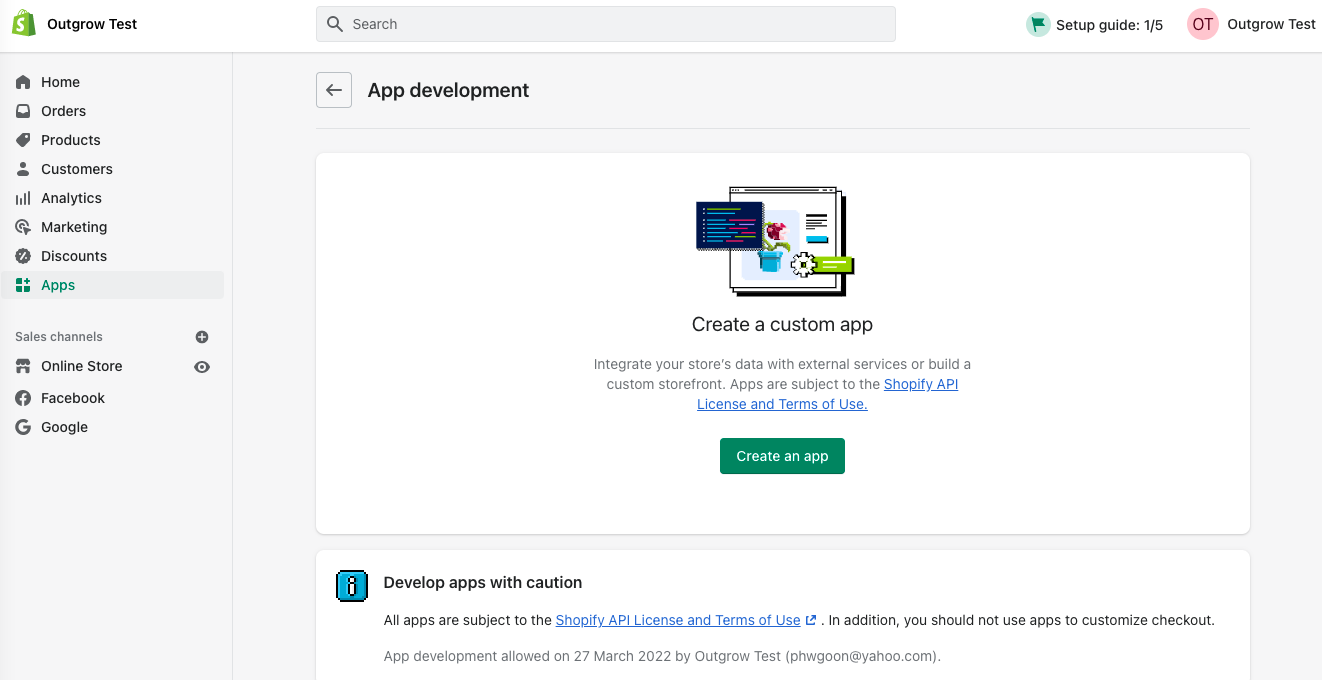Click the Analytics bar chart icon
Viewport: 1322px width, 680px height.
tap(23, 198)
